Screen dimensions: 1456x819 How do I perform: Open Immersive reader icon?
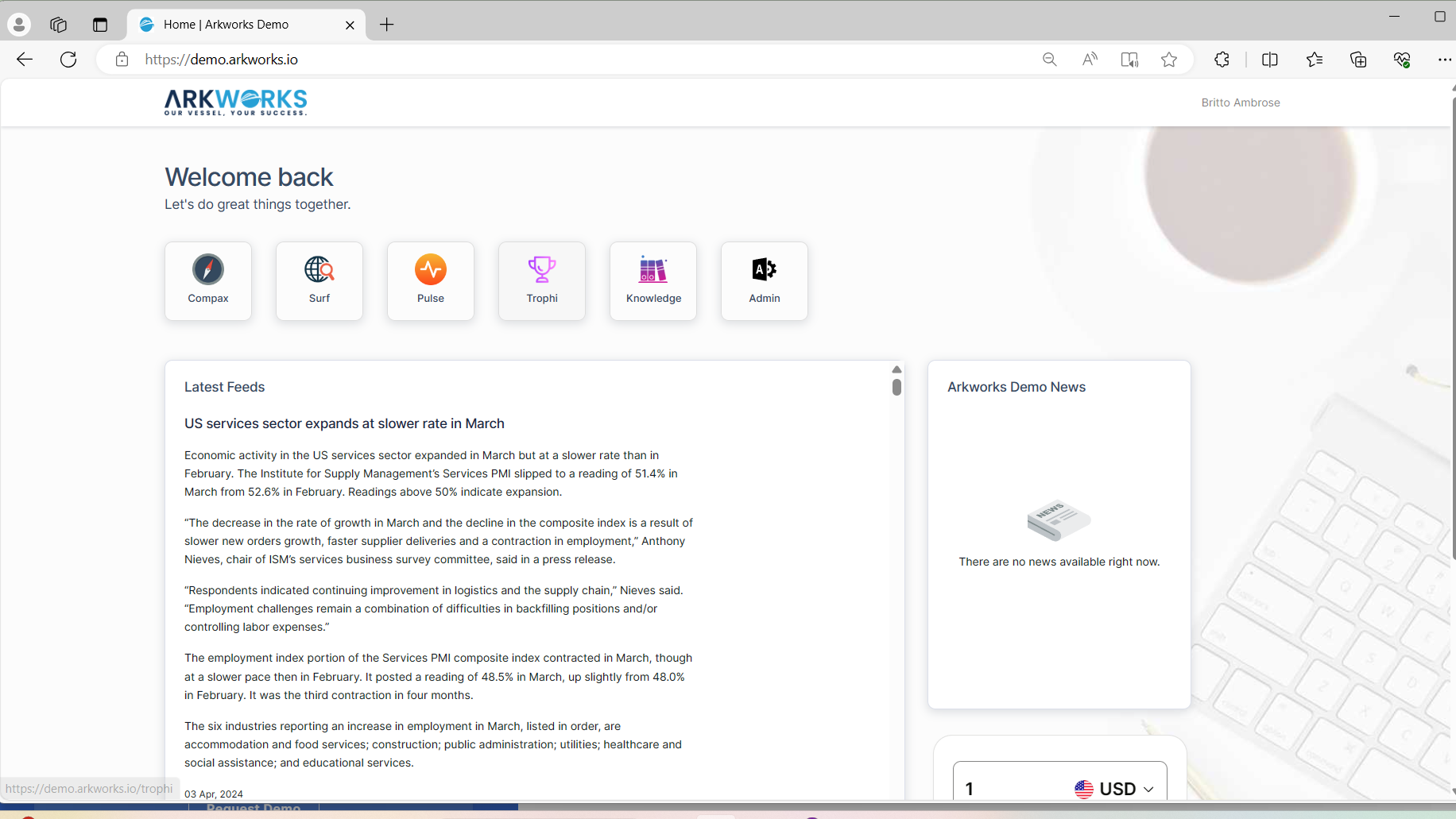[1129, 60]
